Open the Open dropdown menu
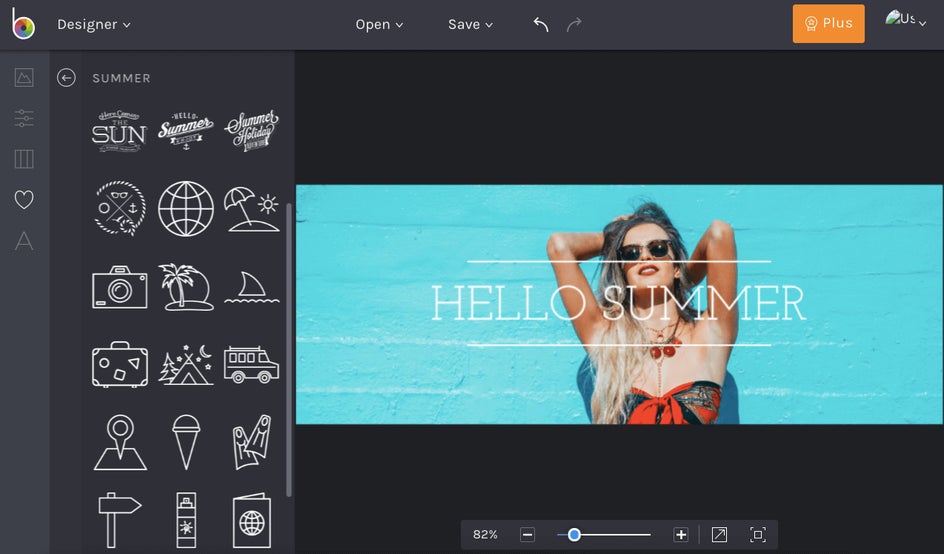This screenshot has width=944, height=554. pos(379,25)
